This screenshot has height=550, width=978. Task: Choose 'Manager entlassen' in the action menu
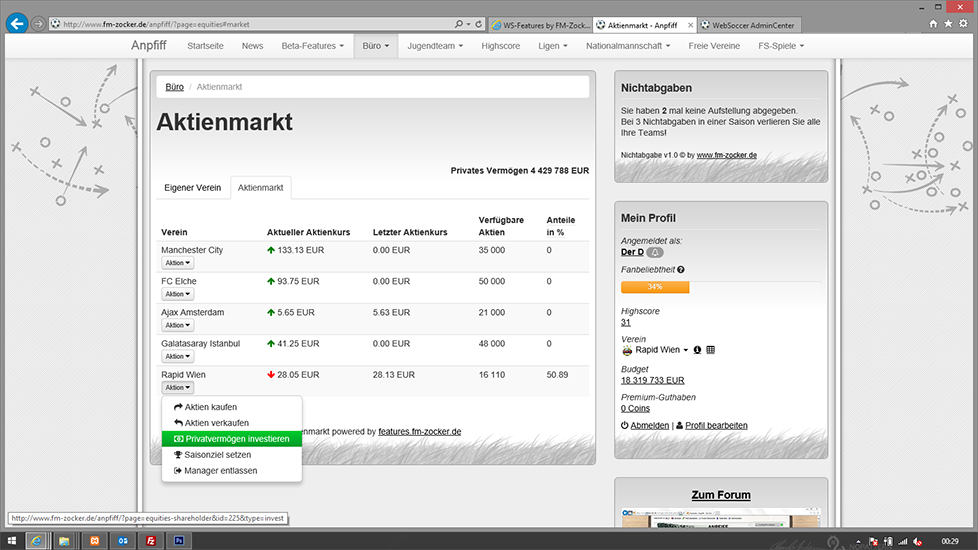(220, 470)
